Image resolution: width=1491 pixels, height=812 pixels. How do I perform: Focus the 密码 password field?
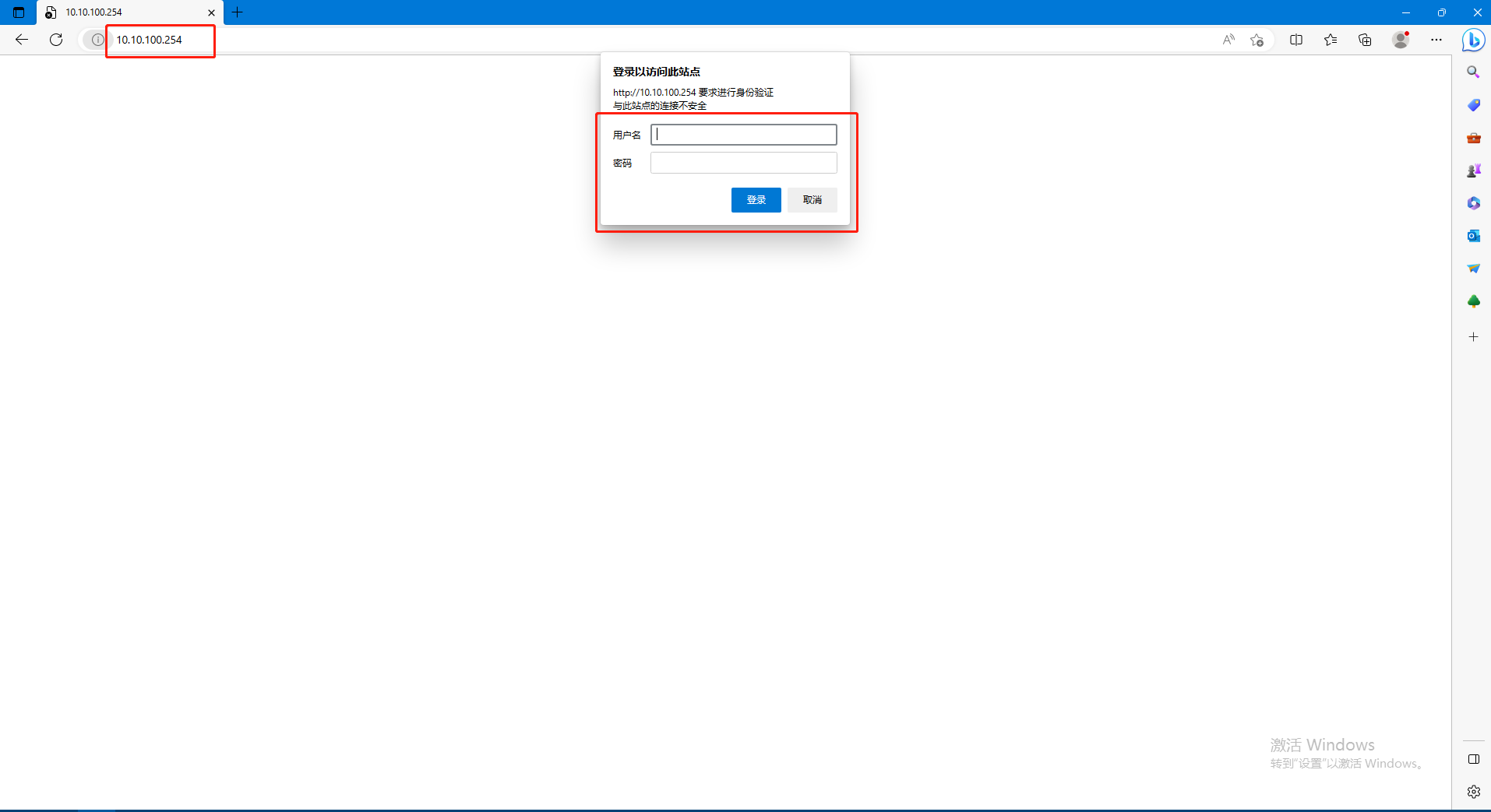click(743, 163)
